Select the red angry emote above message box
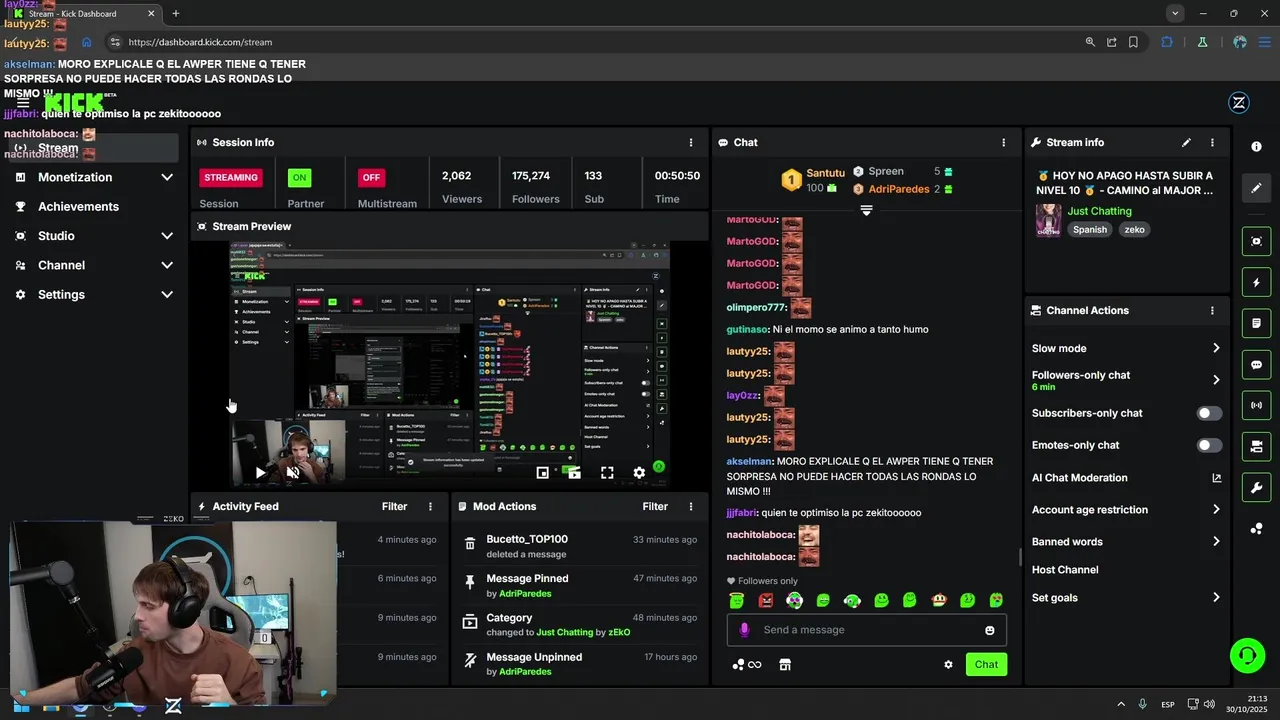Viewport: 1280px width, 720px height. [766, 600]
